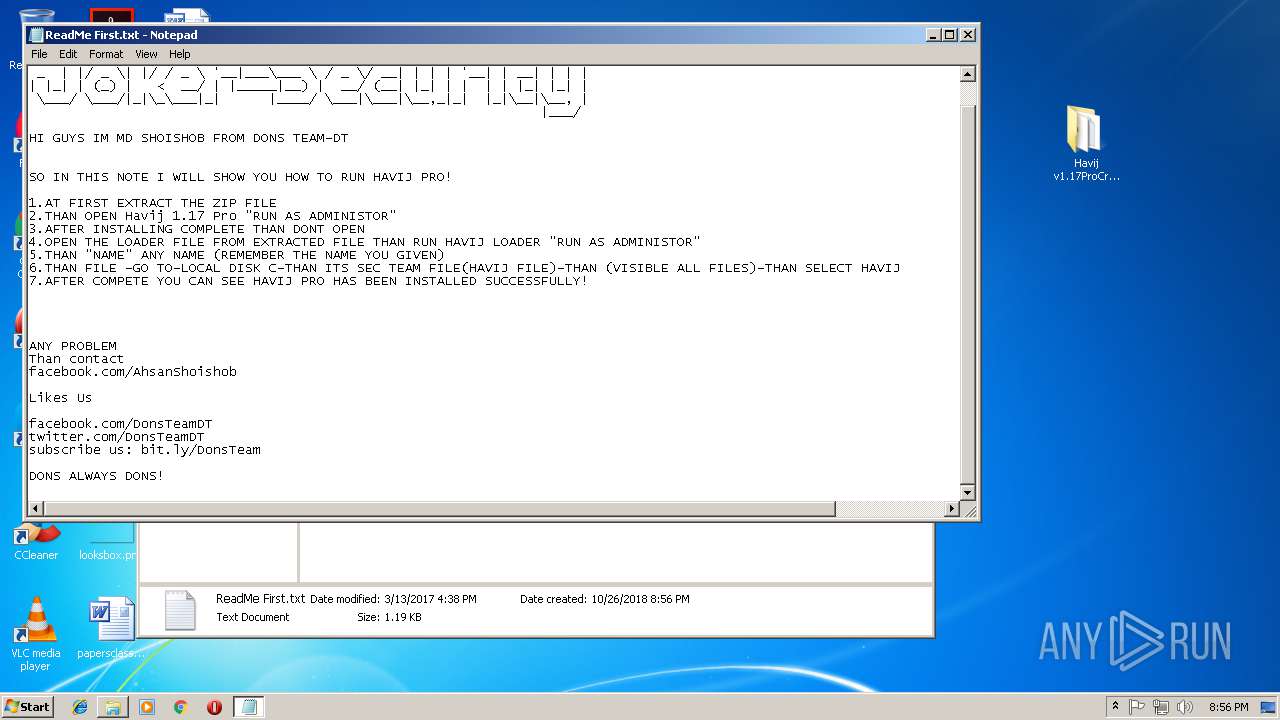The width and height of the screenshot is (1280, 720).
Task: Open Windows Media Player from the taskbar
Action: 147,707
